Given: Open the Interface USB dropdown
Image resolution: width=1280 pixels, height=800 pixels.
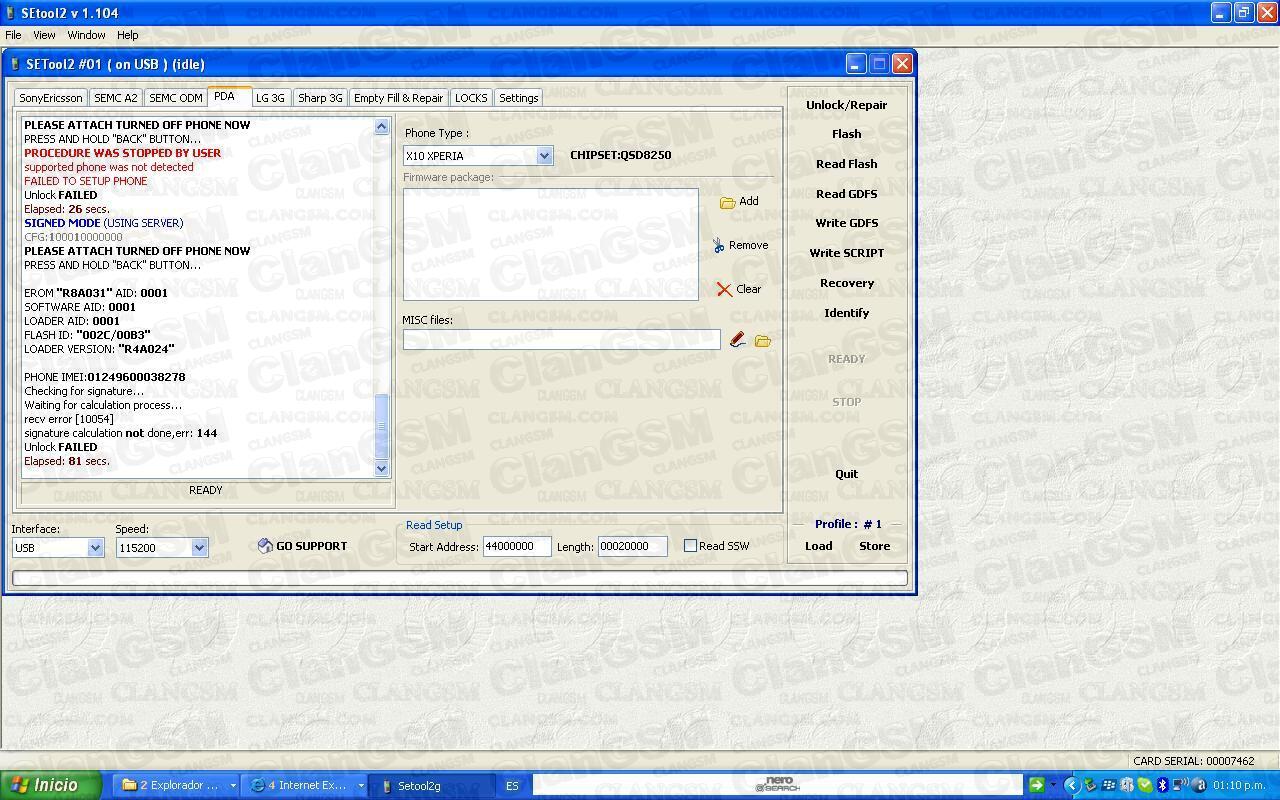Looking at the screenshot, I should [x=95, y=548].
